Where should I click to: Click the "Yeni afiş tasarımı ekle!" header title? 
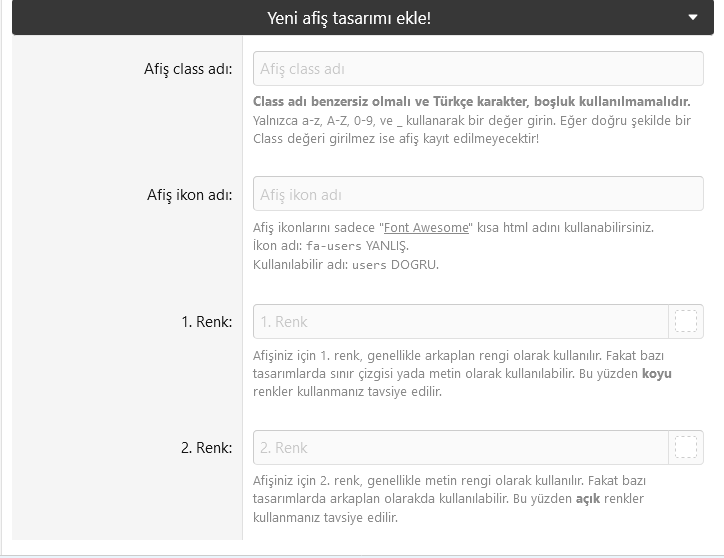click(349, 18)
